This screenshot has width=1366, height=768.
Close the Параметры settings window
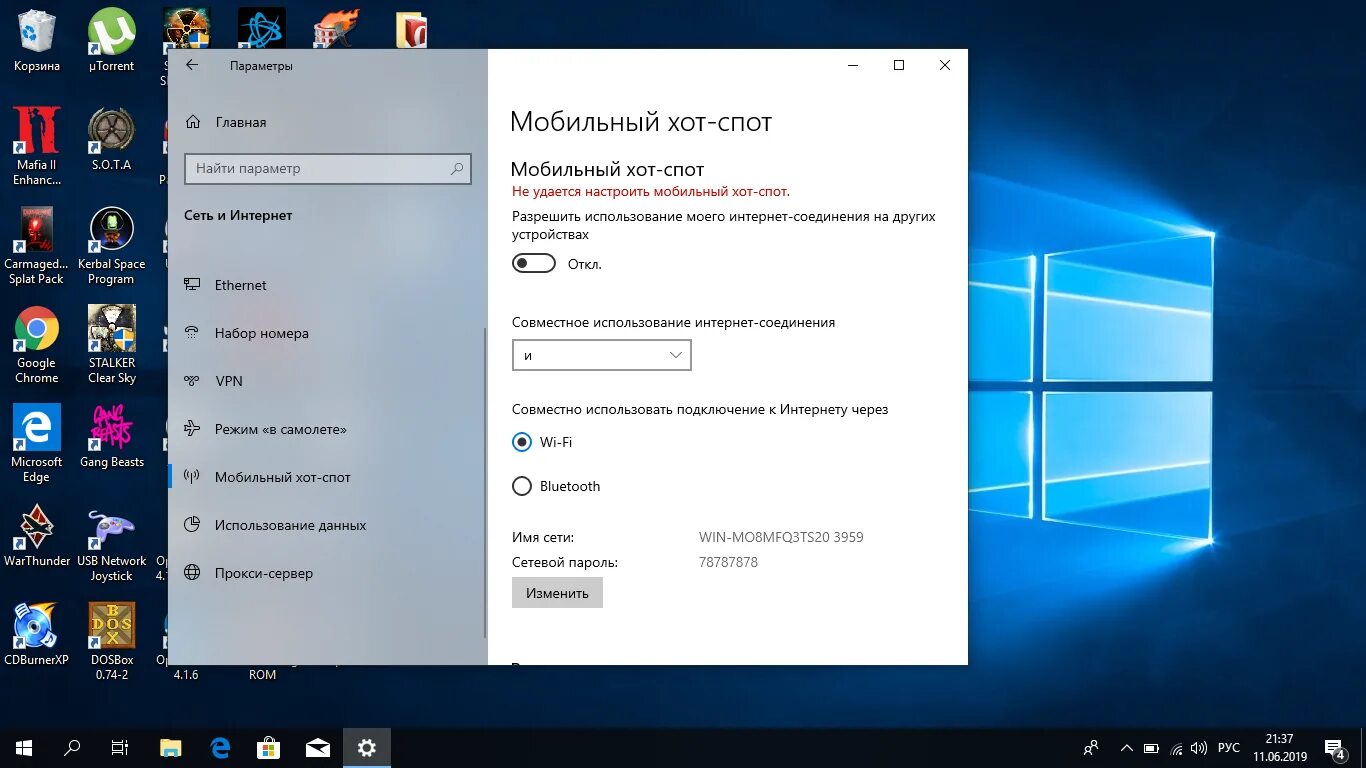[x=945, y=65]
